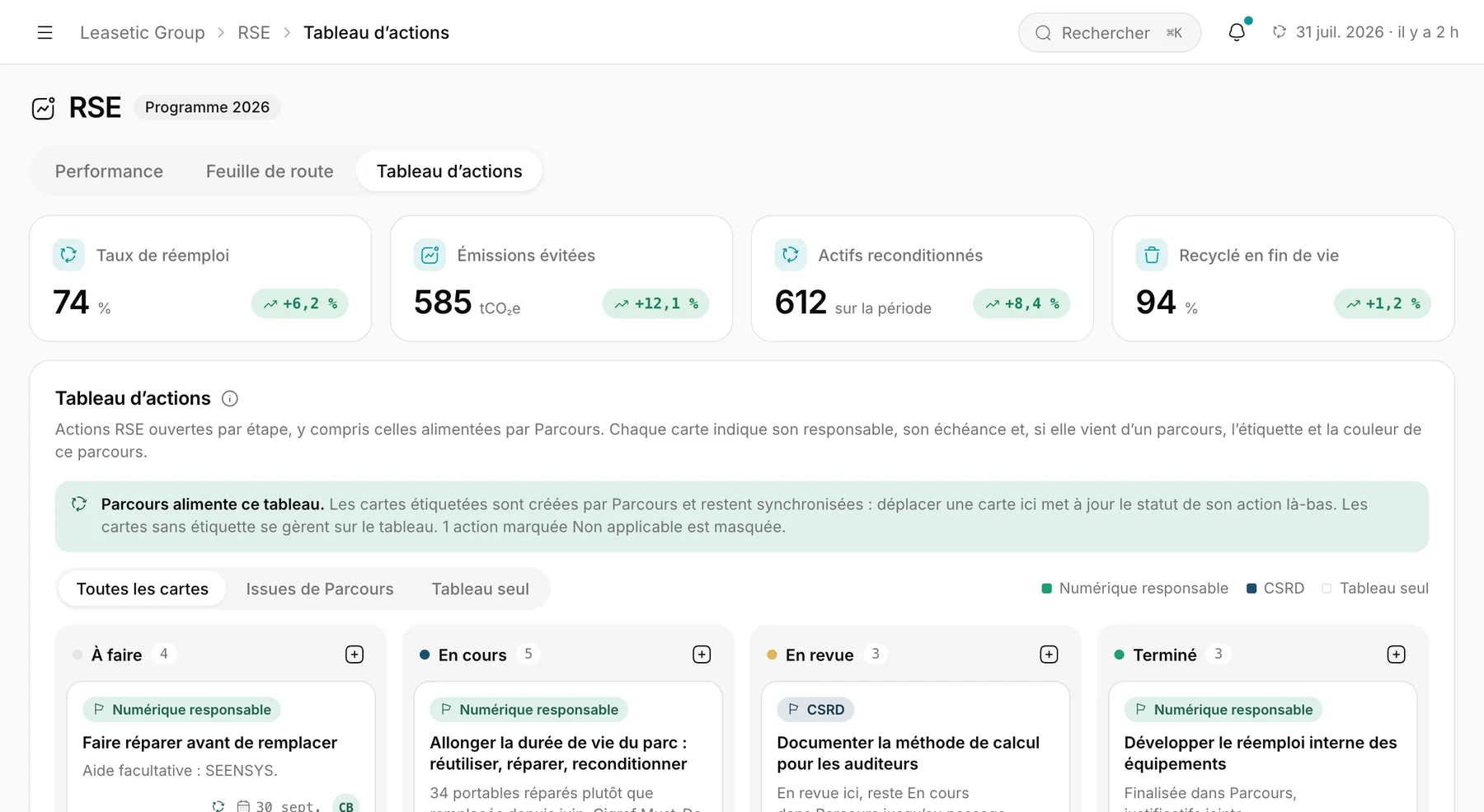The width and height of the screenshot is (1484, 812).
Task: Add a card to the À faire column
Action: (x=355, y=655)
